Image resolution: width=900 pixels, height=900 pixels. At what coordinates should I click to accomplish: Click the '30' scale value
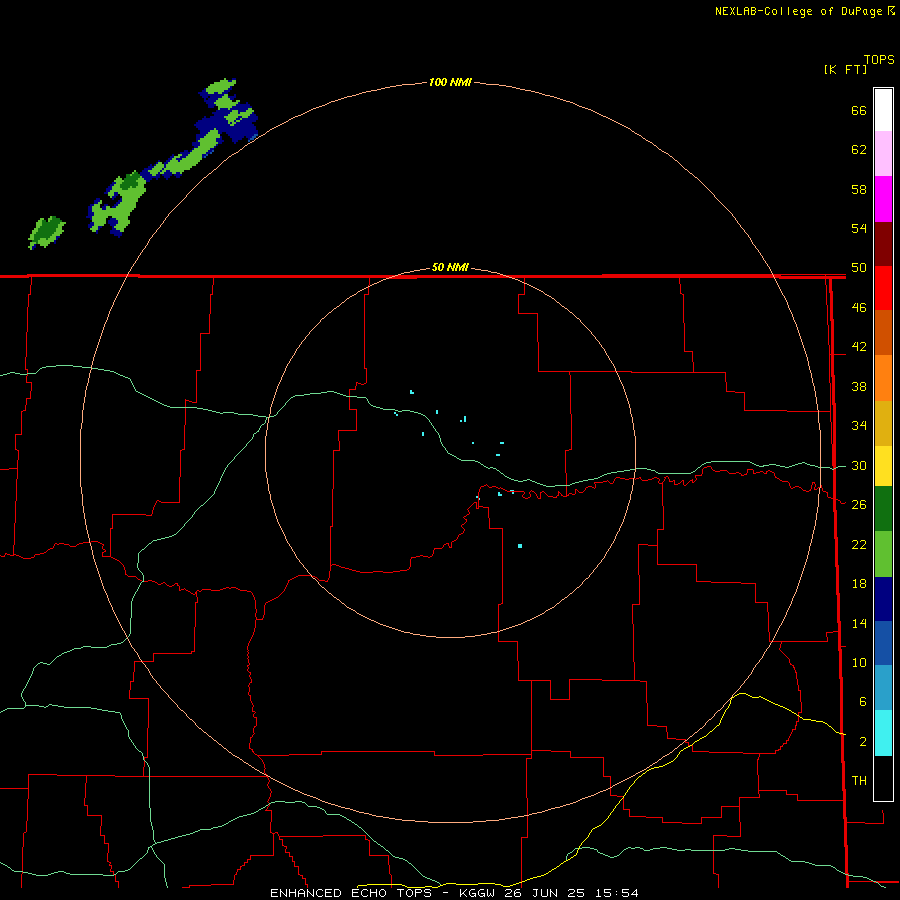click(x=859, y=465)
